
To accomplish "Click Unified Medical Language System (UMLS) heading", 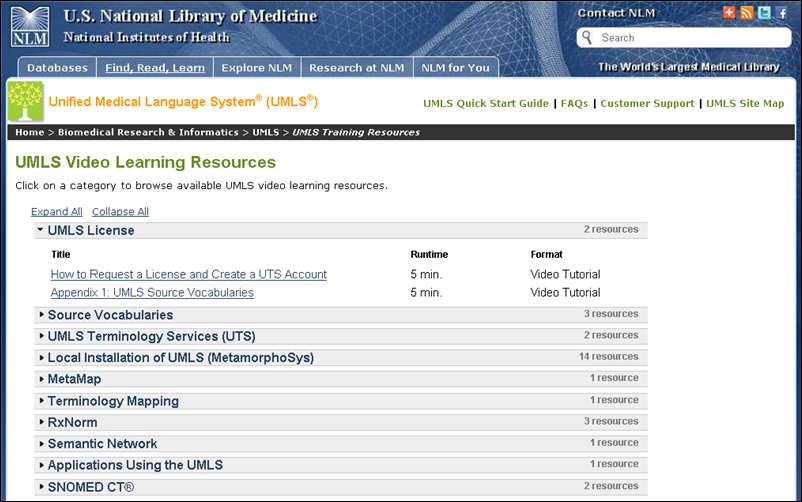I will pyautogui.click(x=183, y=101).
